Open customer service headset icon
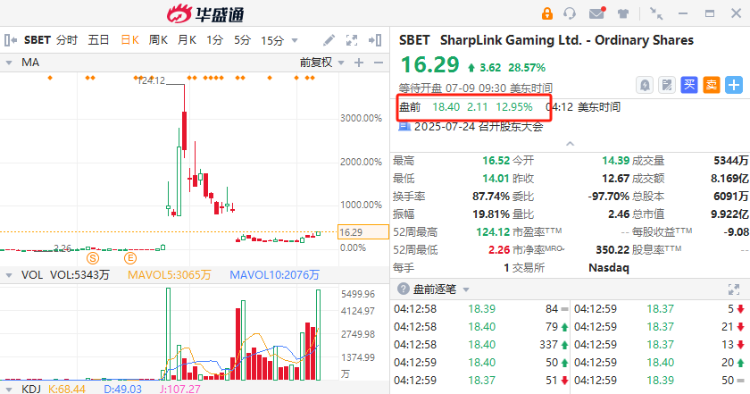750x394 pixels. coord(570,13)
